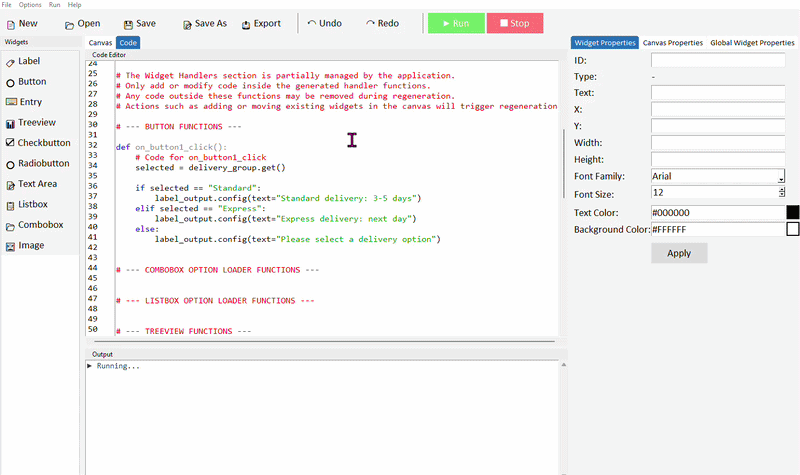This screenshot has width=800, height=475.
Task: Stop the program with Stop button
Action: point(514,23)
